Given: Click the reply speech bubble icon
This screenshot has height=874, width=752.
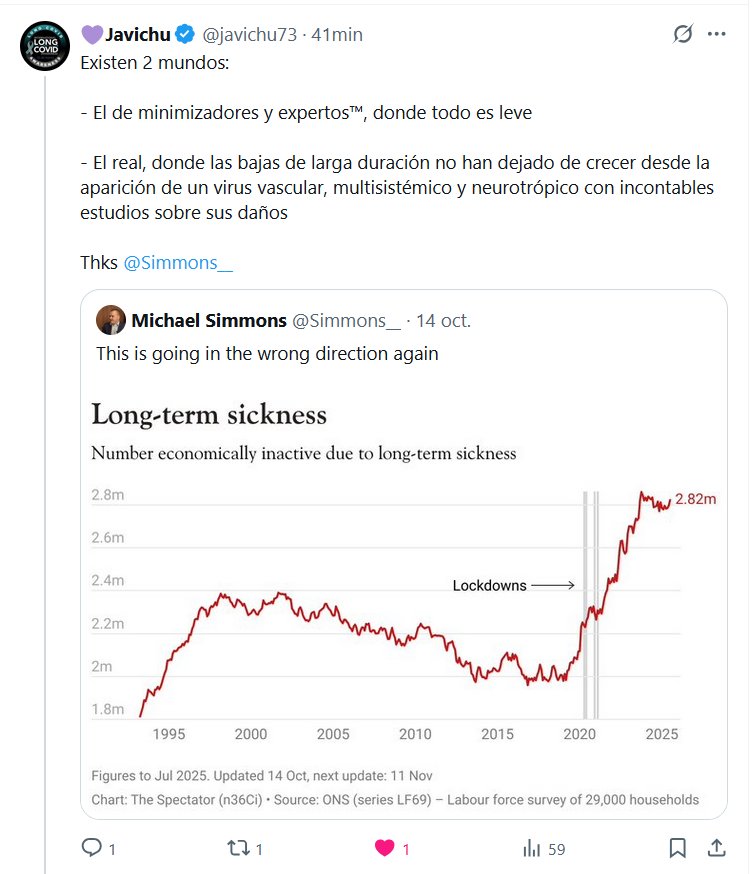Looking at the screenshot, I should (92, 848).
